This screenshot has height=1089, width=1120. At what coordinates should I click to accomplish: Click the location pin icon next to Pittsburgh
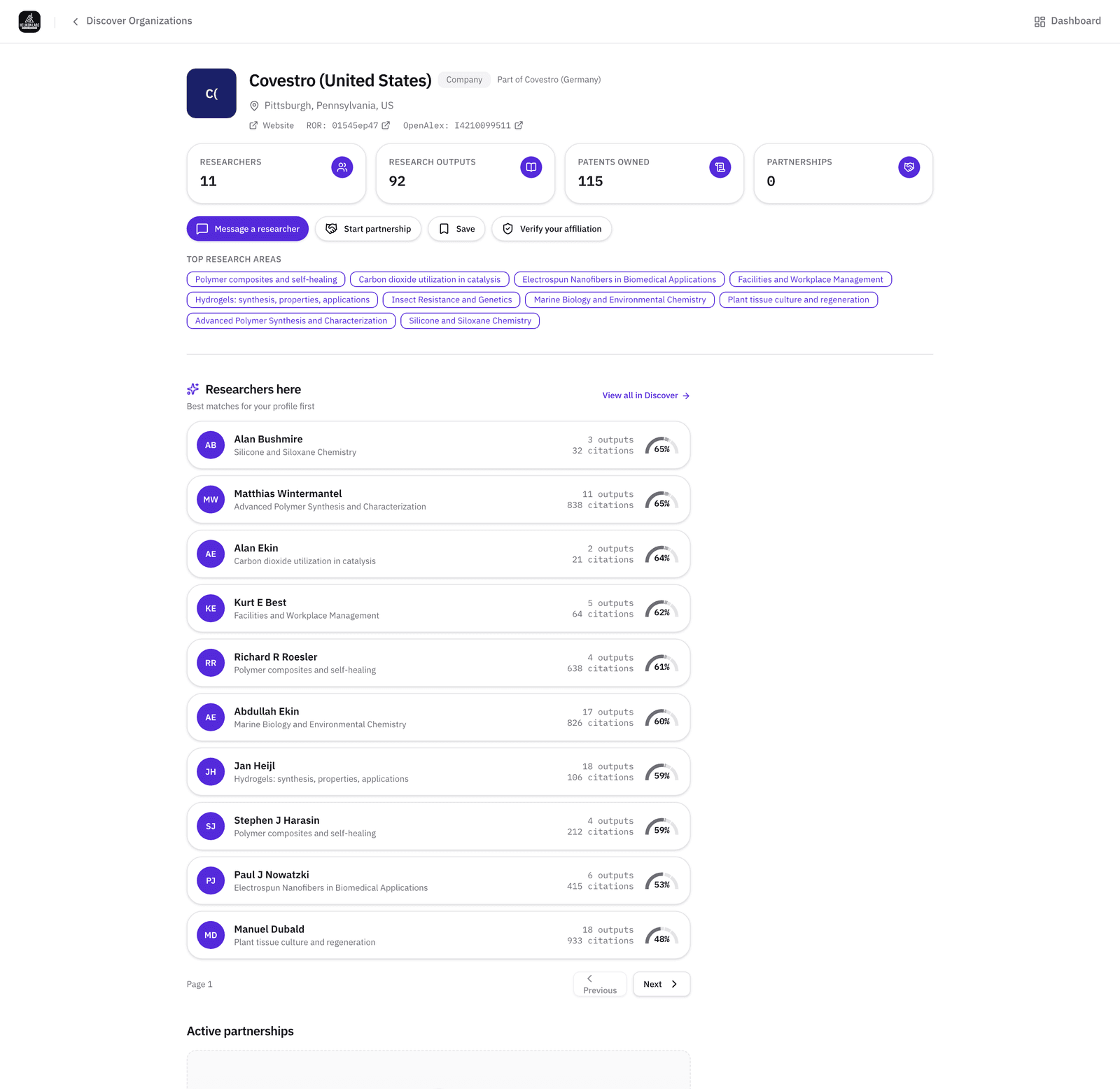[254, 106]
